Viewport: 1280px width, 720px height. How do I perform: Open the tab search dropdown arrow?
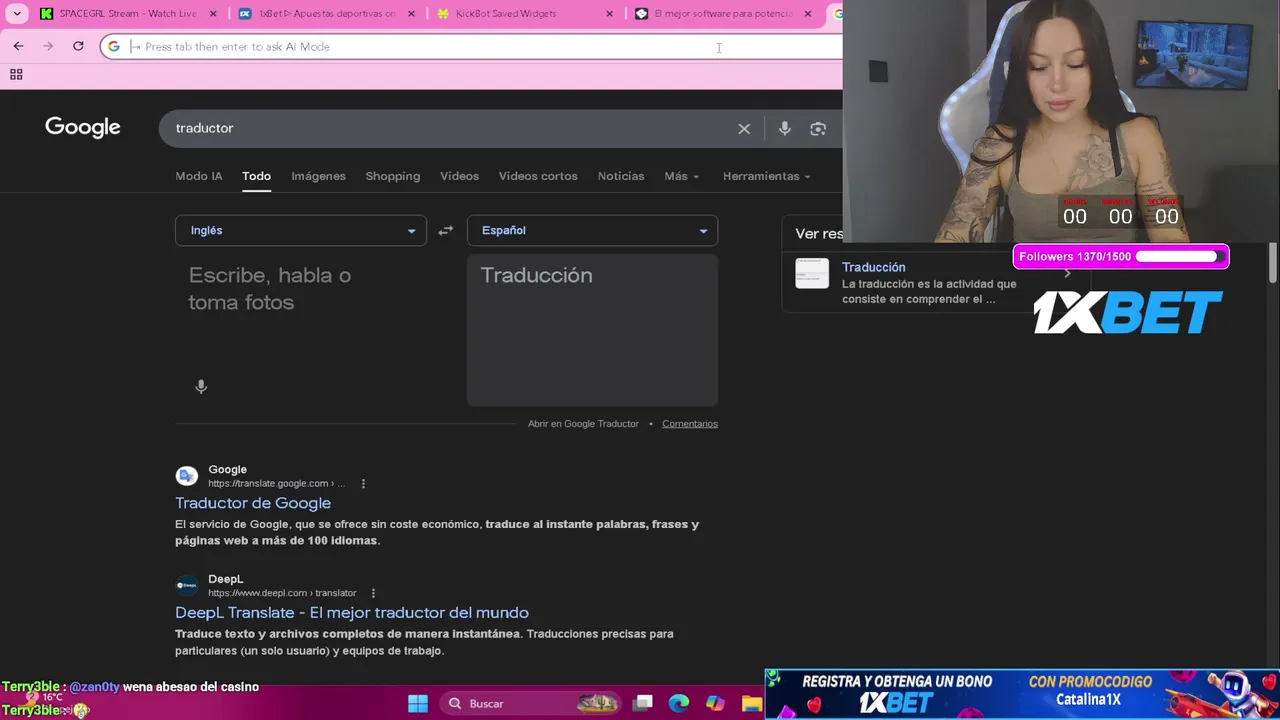(17, 14)
